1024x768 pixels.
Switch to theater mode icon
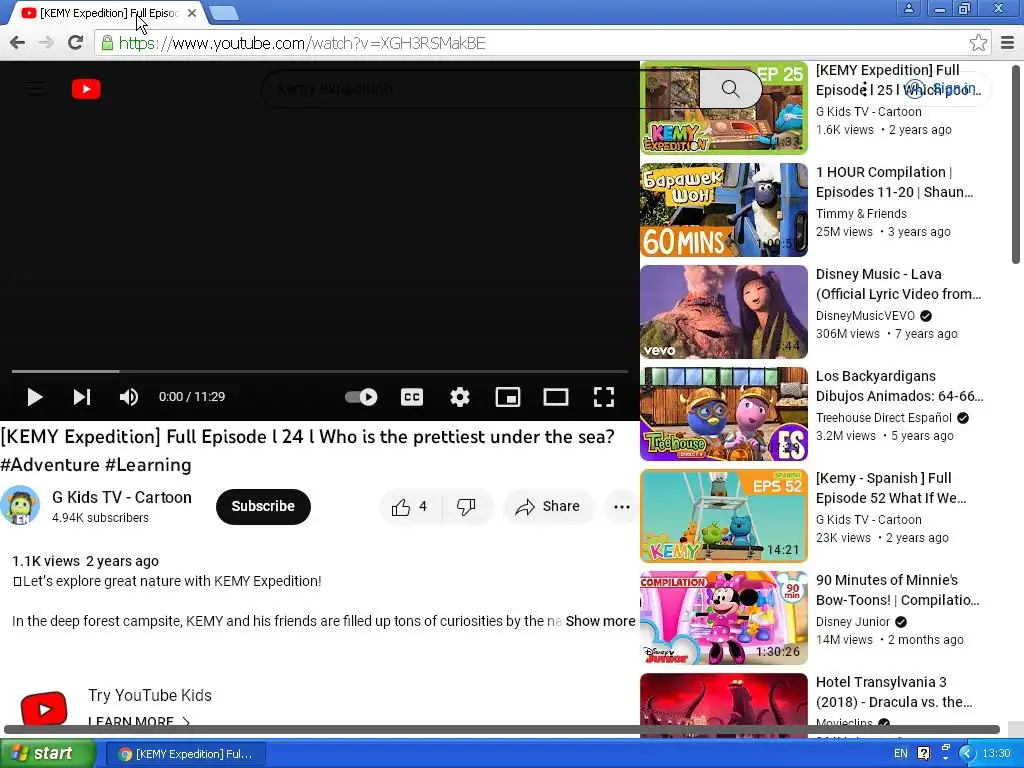click(x=556, y=396)
